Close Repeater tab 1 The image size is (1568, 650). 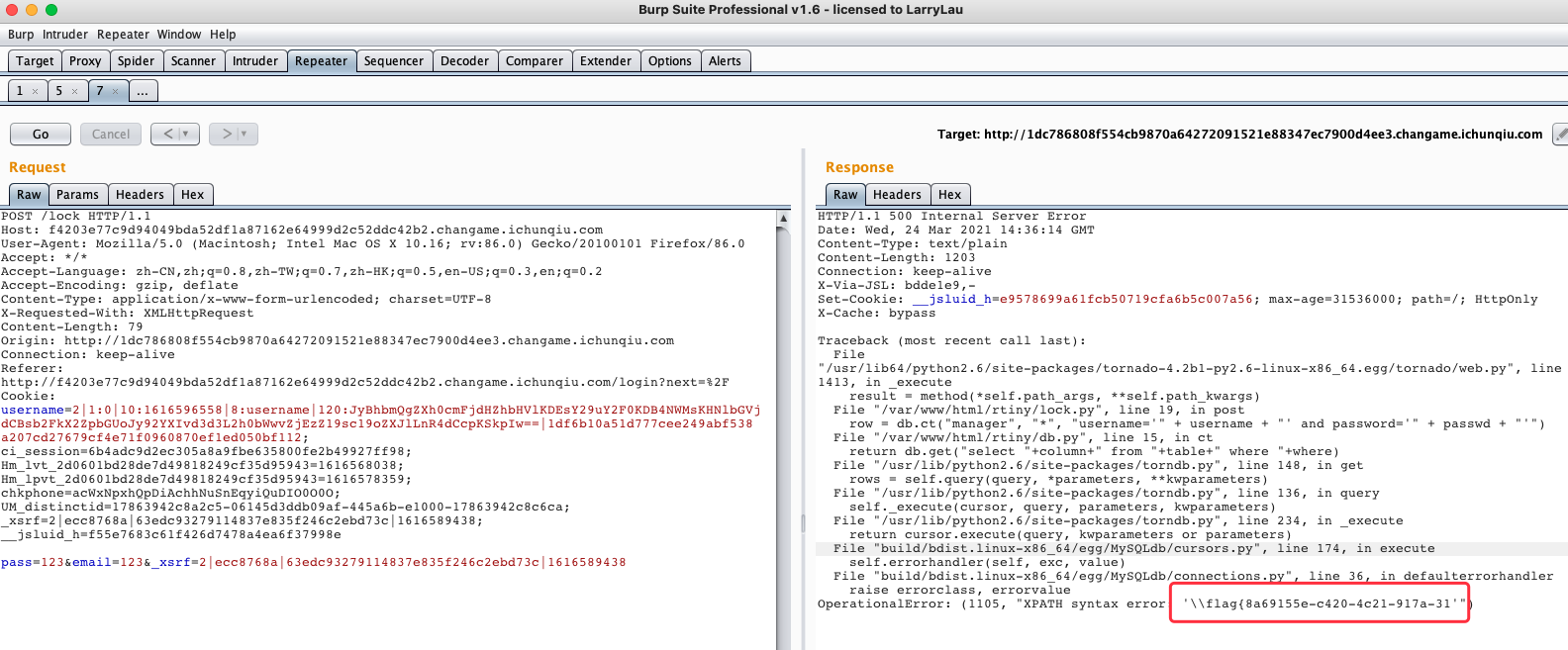point(35,92)
